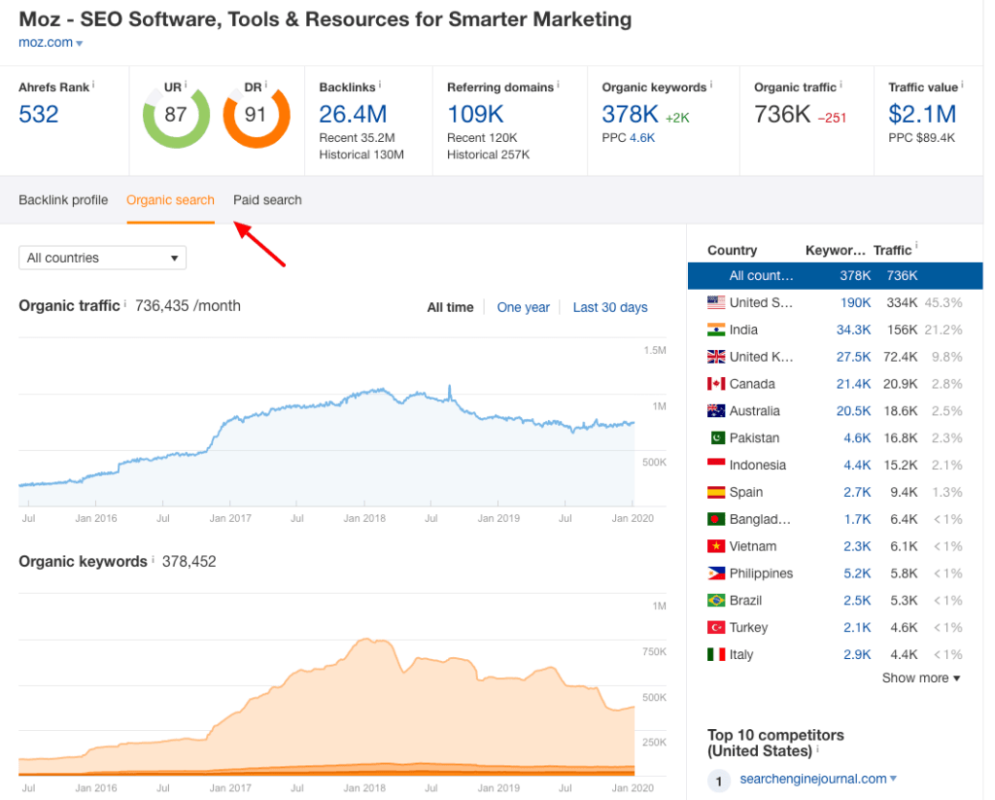Click the info icon next to Traffic value
995x800 pixels.
tap(962, 84)
